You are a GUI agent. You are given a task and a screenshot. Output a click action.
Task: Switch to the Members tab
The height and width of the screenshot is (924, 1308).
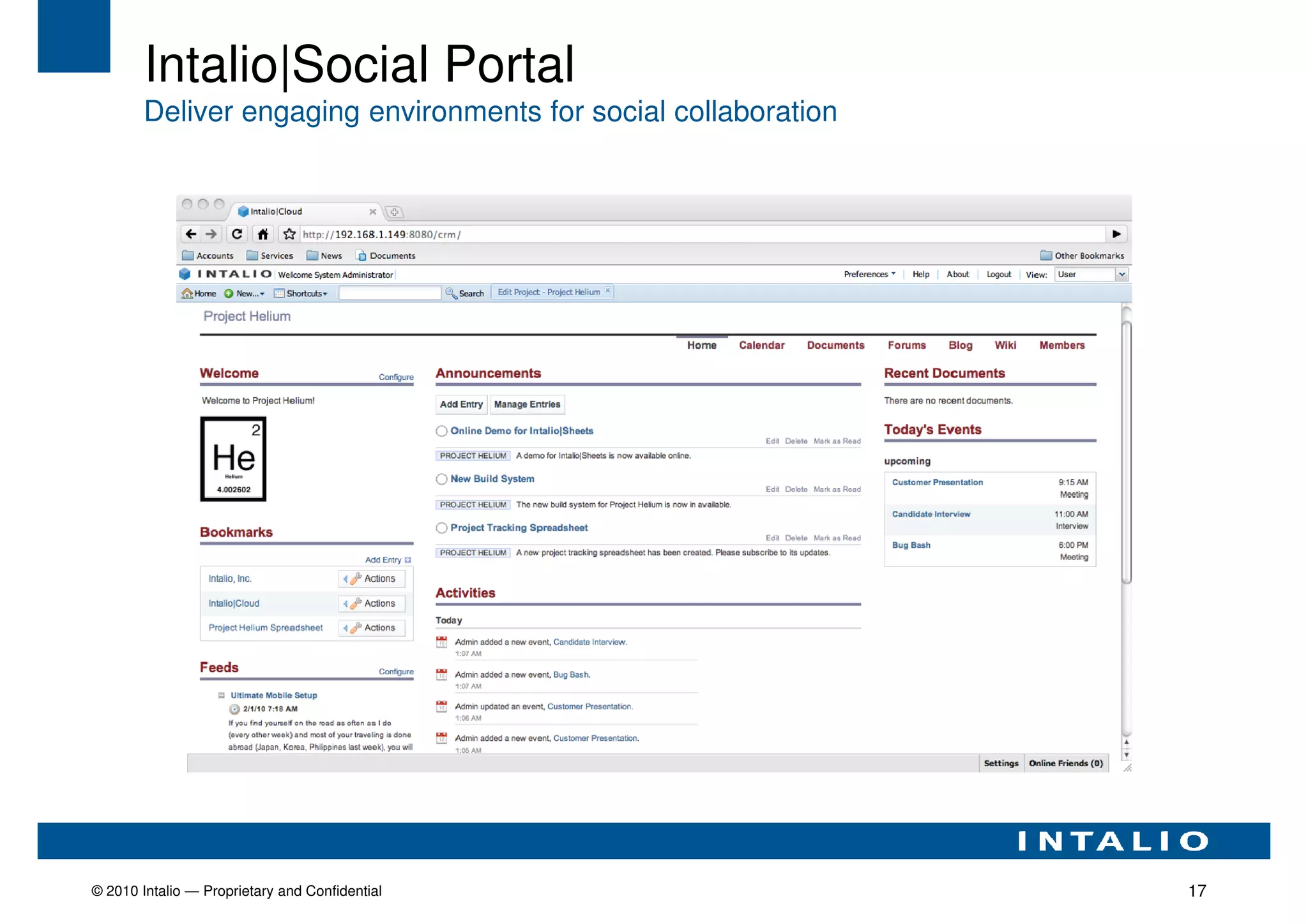[1061, 345]
